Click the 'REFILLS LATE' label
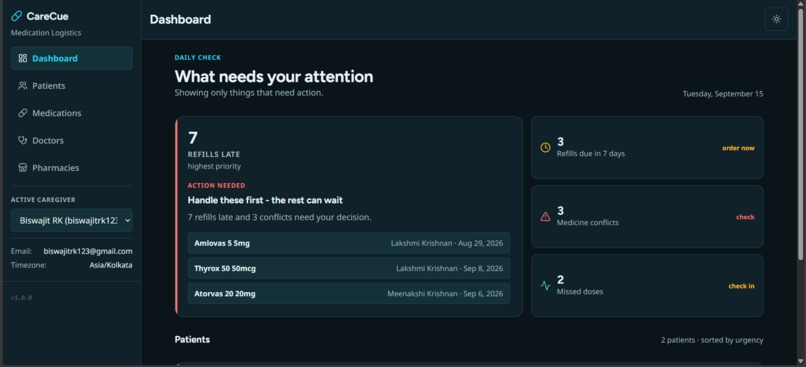The image size is (806, 367). coord(214,154)
